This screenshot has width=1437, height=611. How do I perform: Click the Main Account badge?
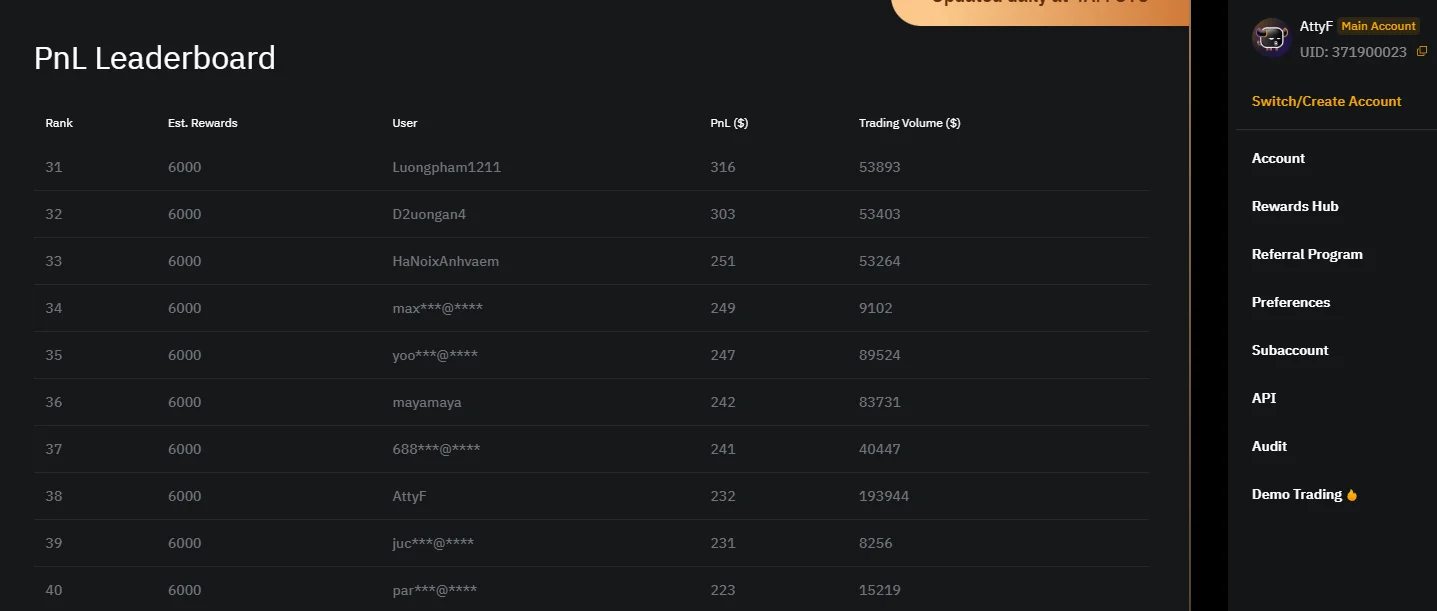[x=1378, y=26]
